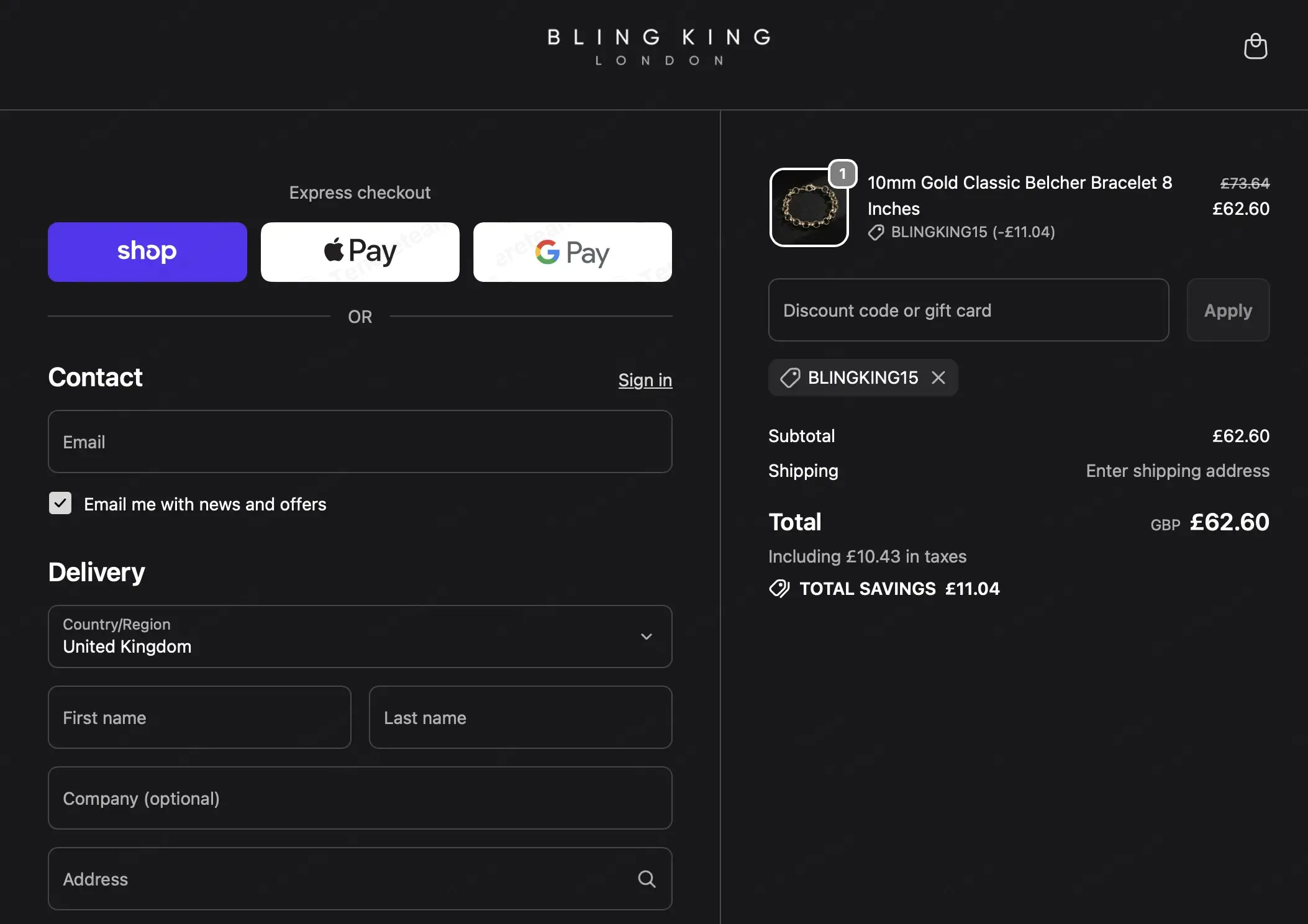Click the Enter shipping address text

point(1178,471)
